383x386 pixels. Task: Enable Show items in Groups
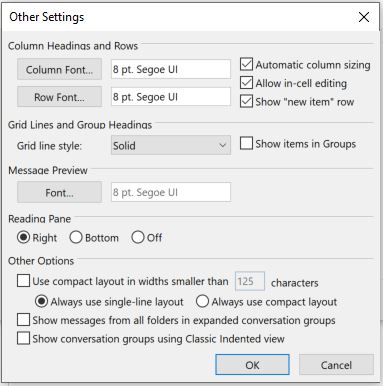(x=246, y=143)
